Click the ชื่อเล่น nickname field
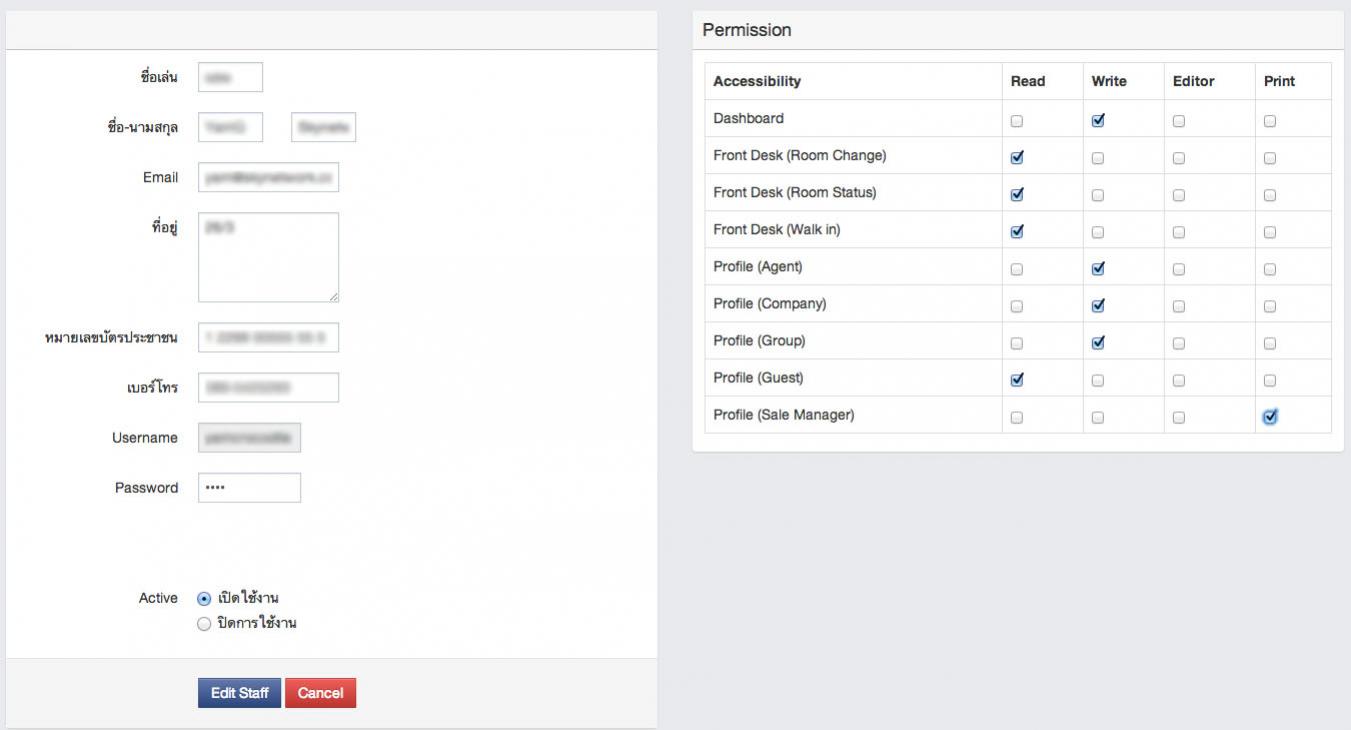This screenshot has width=1351, height=730. (x=230, y=77)
